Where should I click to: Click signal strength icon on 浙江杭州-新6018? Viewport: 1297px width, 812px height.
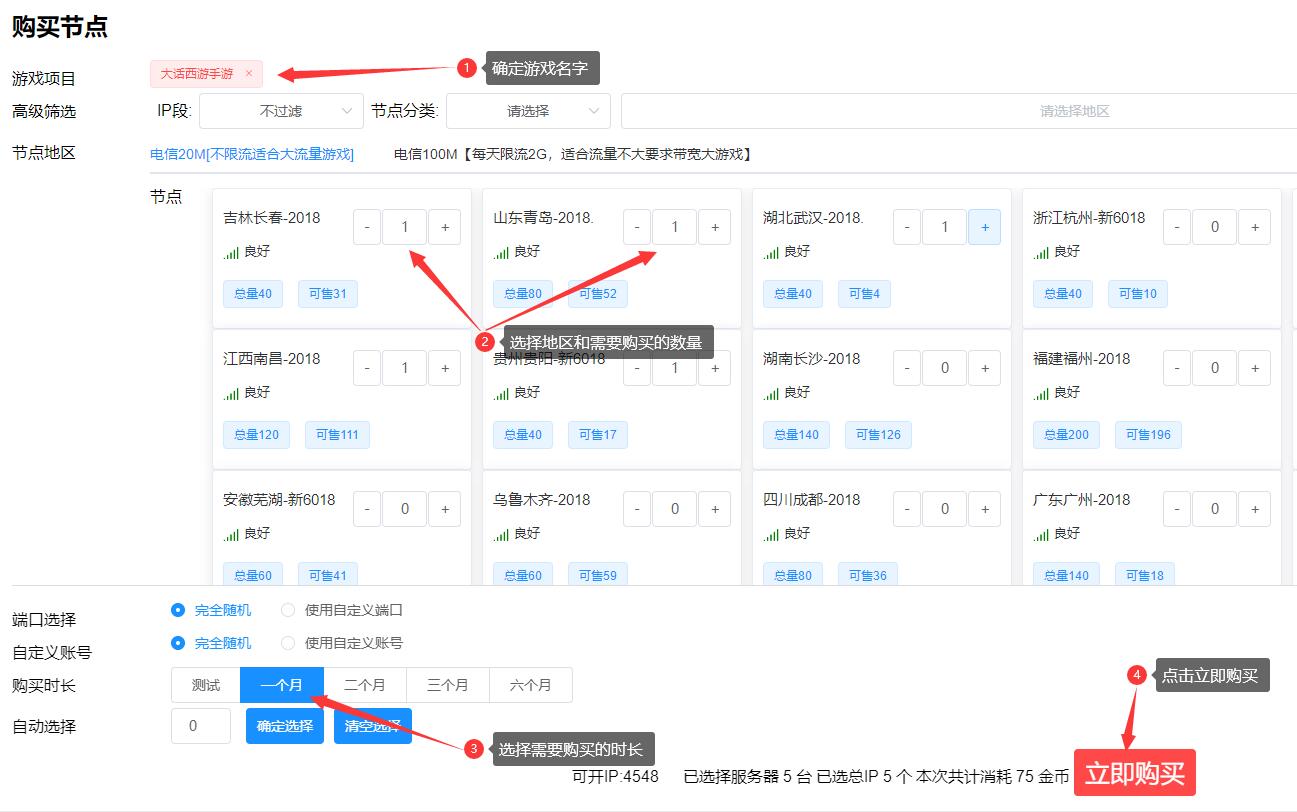[x=1041, y=253]
